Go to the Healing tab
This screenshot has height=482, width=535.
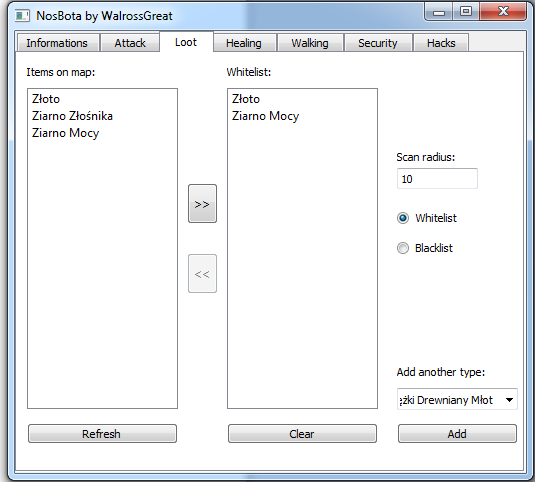(x=244, y=43)
